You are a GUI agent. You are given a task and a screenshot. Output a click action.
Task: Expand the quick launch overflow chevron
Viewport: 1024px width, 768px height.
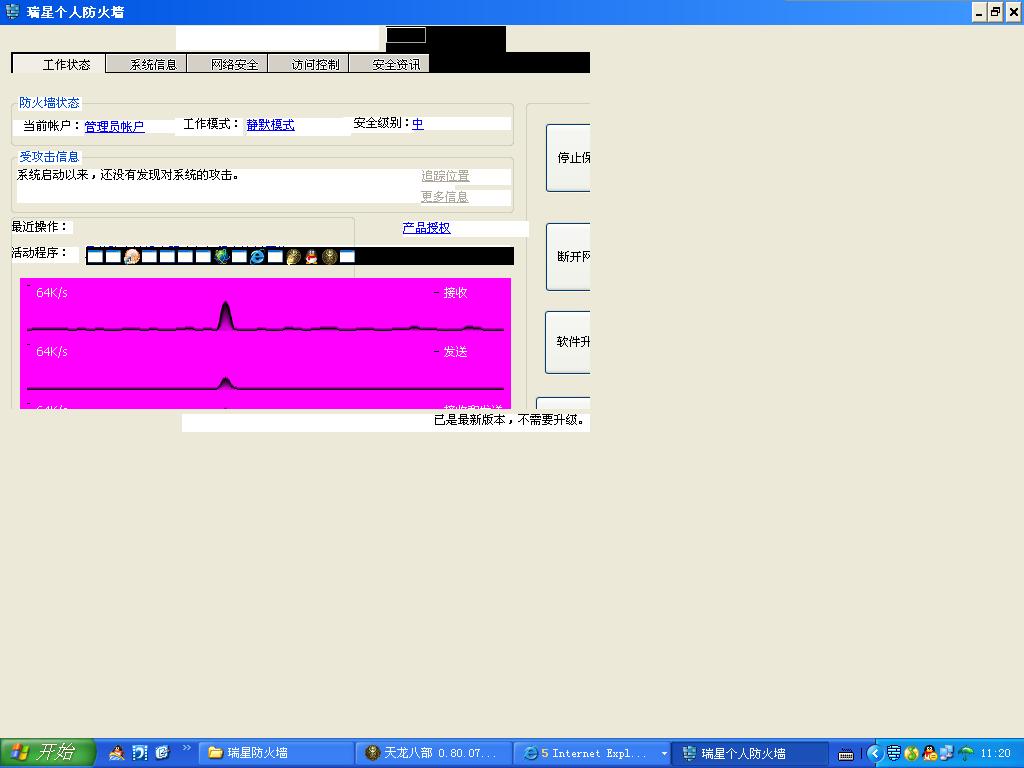point(187,748)
